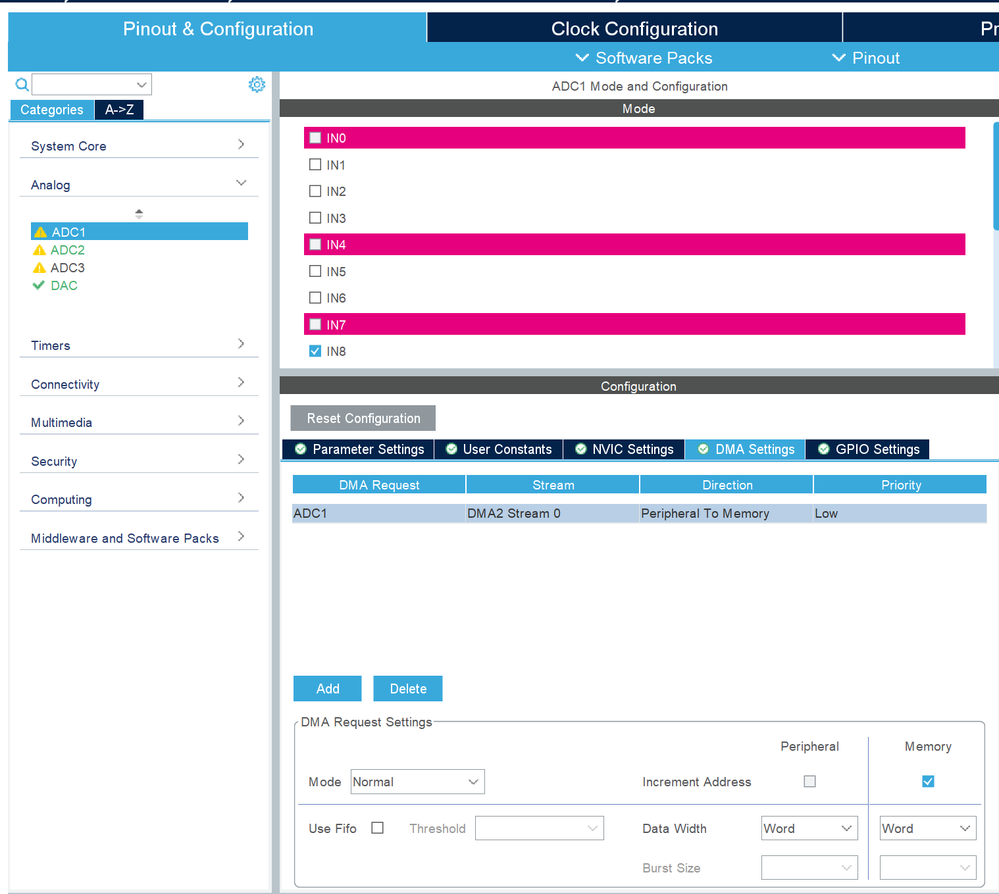Viewport: 999px width, 894px height.
Task: Click the Add DMA request button
Action: coord(327,689)
